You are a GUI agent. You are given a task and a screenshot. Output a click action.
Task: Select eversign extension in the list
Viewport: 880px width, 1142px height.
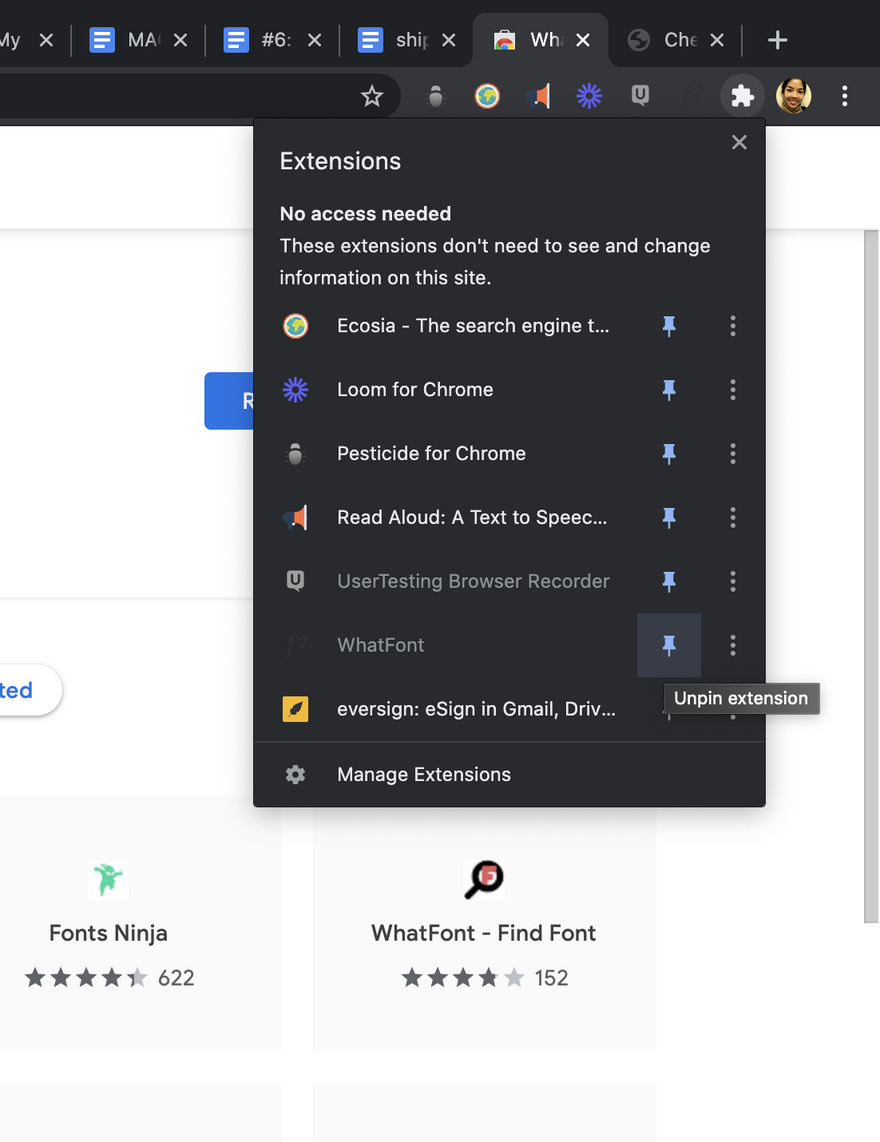pos(475,710)
